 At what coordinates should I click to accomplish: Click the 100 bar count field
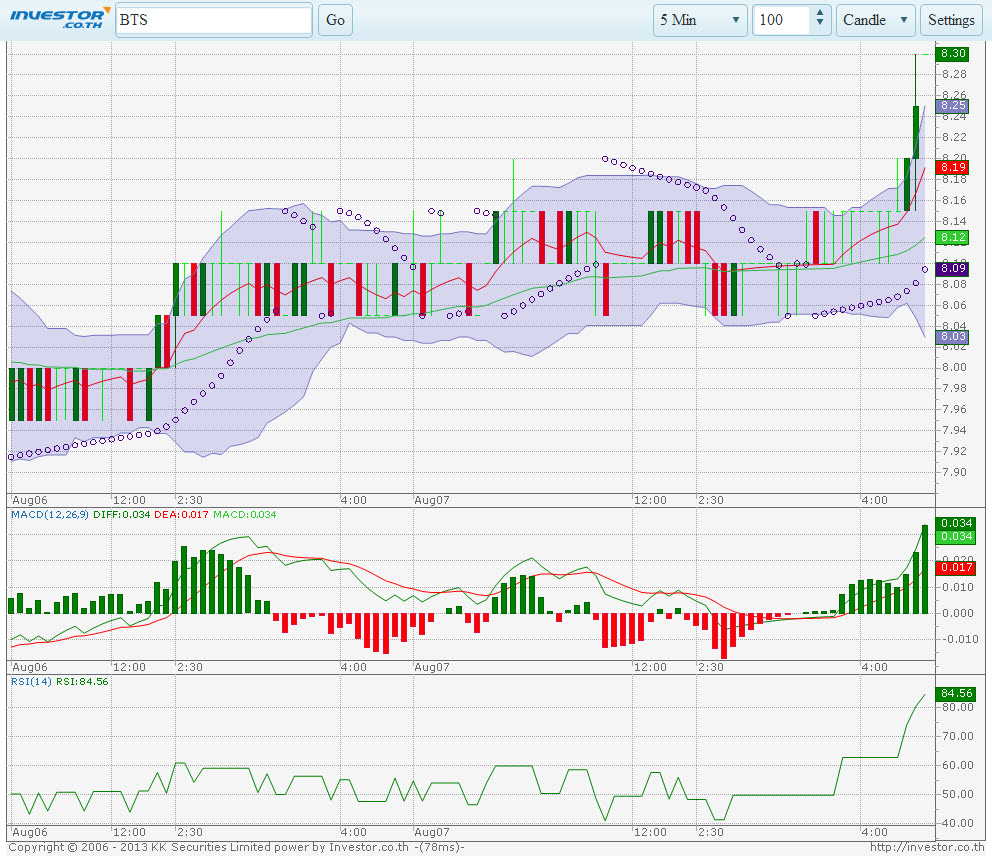pyautogui.click(x=780, y=20)
